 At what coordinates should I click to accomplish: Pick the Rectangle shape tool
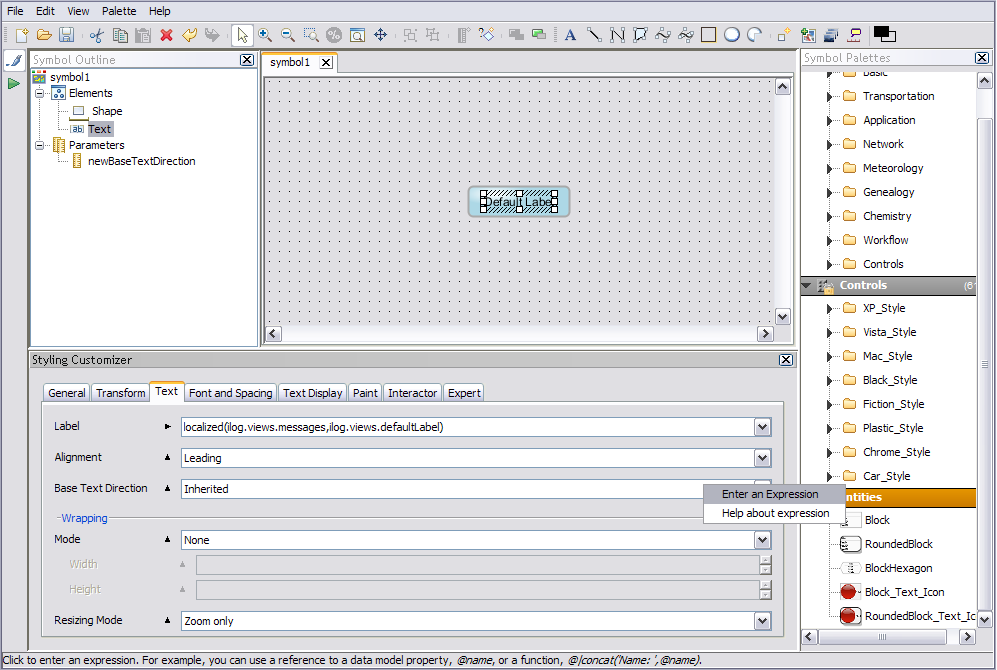[709, 35]
